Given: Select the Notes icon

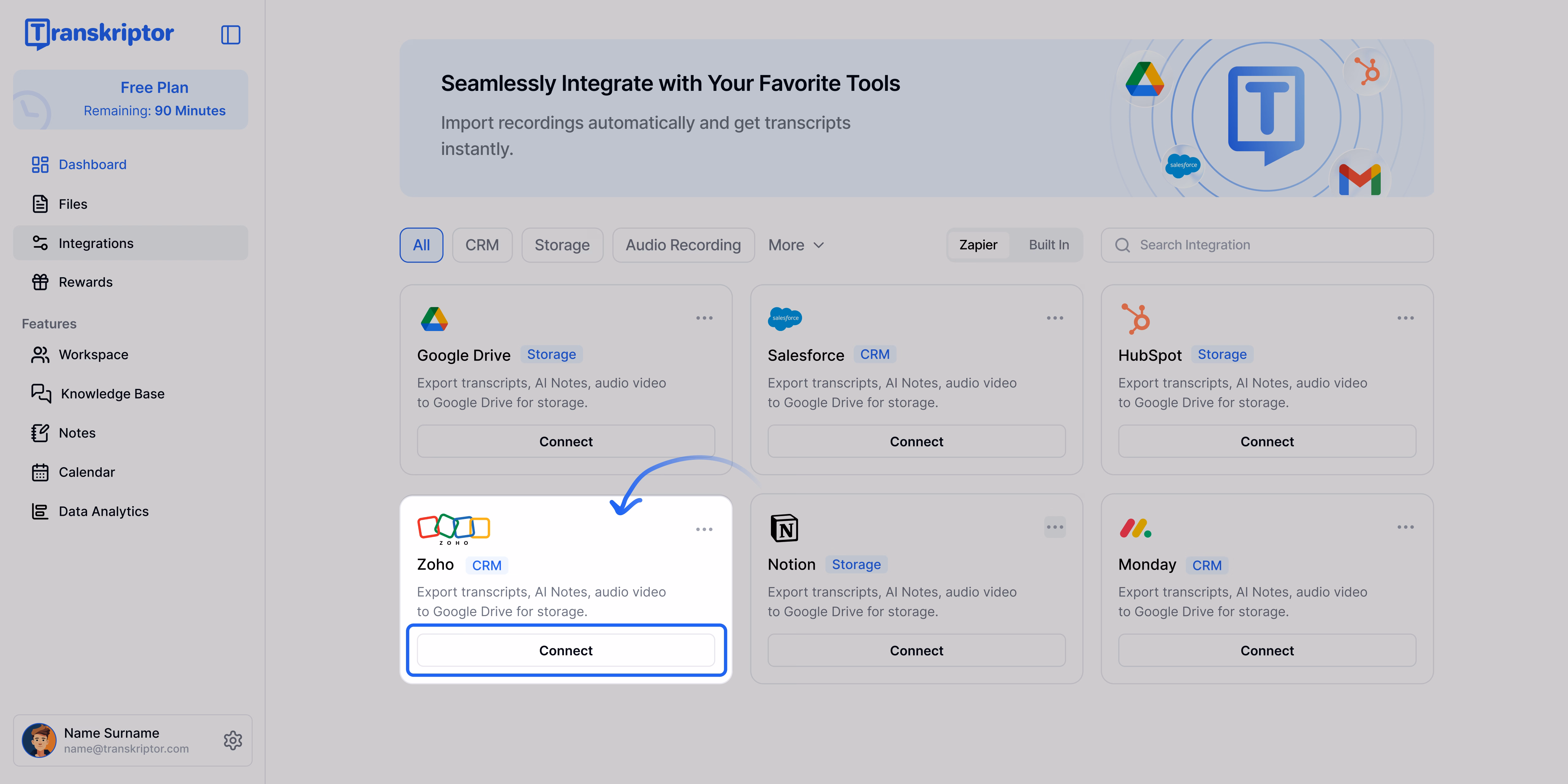Looking at the screenshot, I should pyautogui.click(x=40, y=433).
